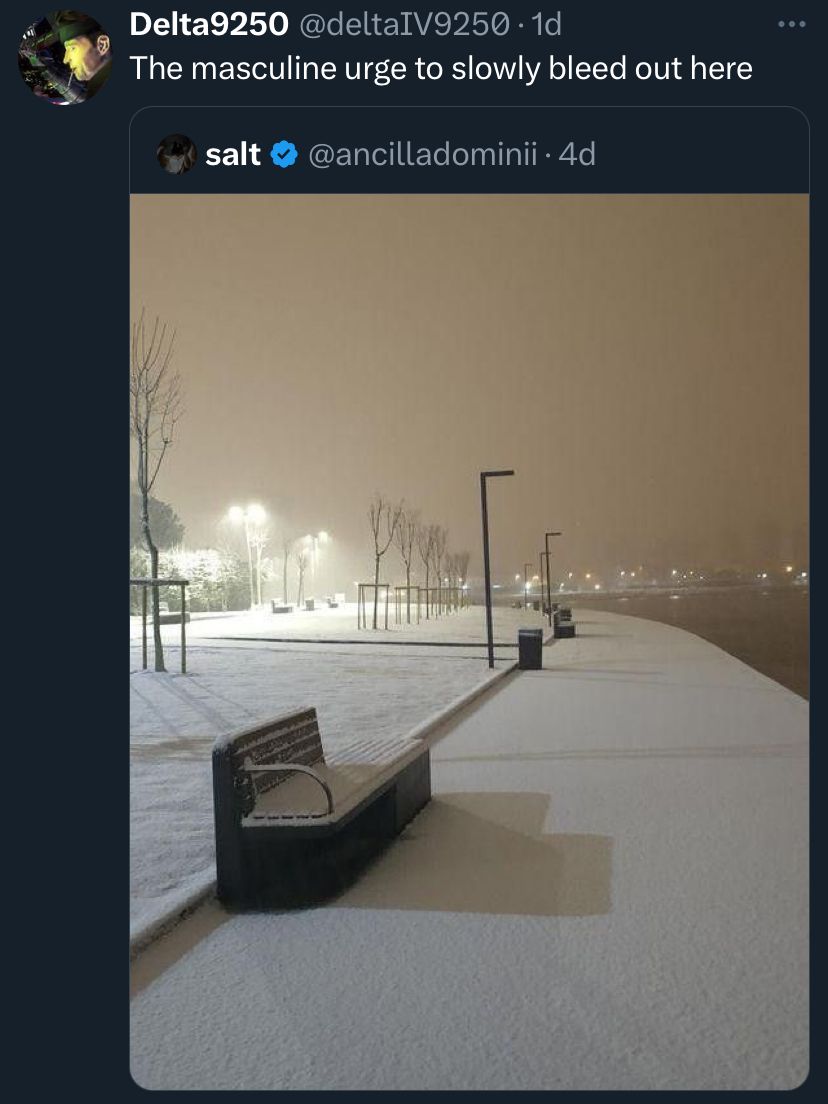Click the bright glowing street lights in photo
Screen dimensions: 828x1104
point(247,514)
